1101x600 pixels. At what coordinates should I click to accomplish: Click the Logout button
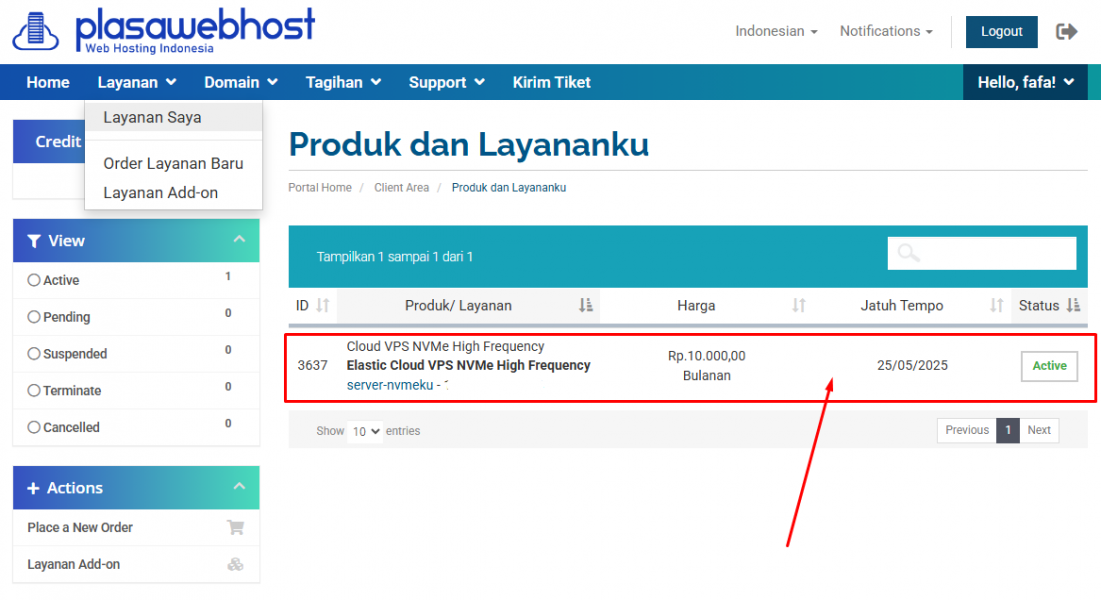click(1001, 32)
